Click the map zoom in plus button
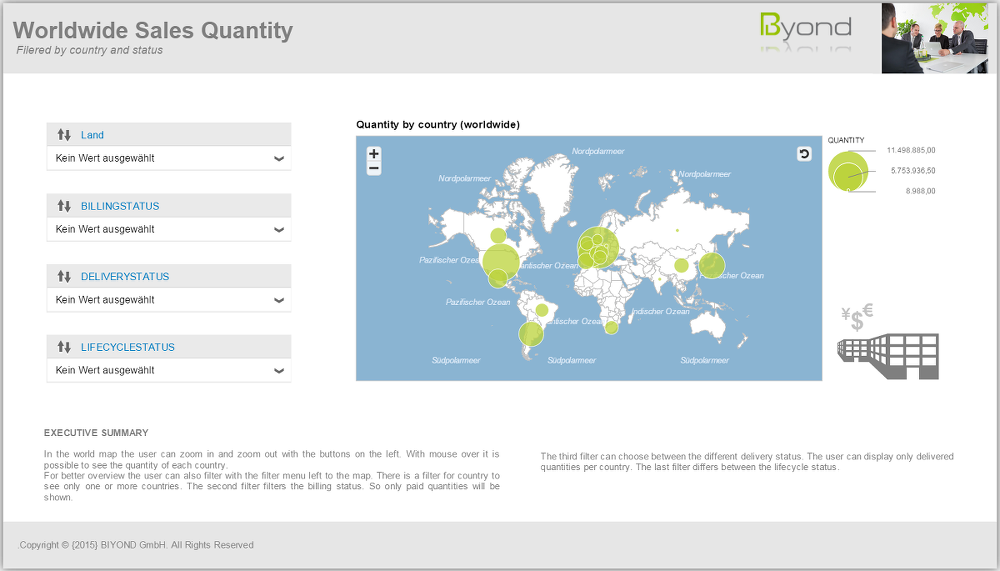 tap(374, 154)
